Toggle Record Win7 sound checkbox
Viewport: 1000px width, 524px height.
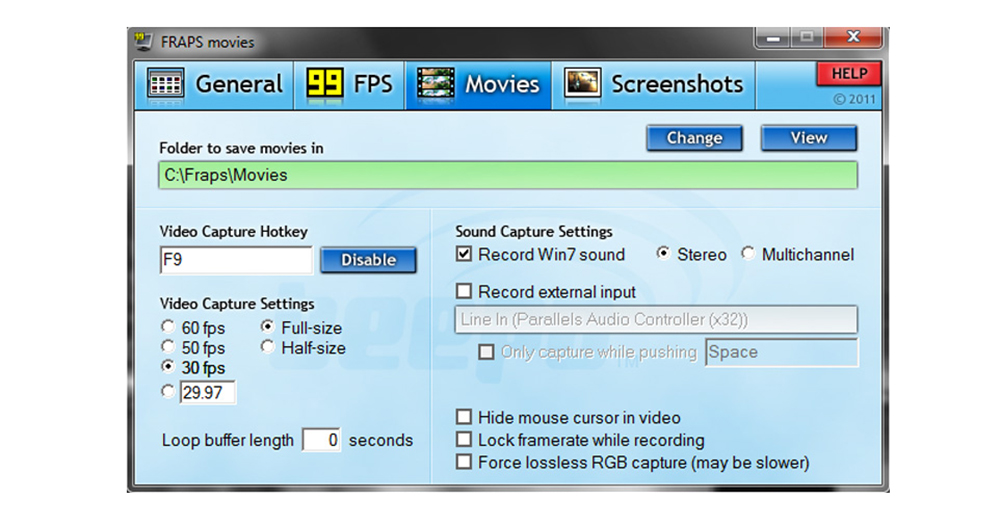(464, 254)
